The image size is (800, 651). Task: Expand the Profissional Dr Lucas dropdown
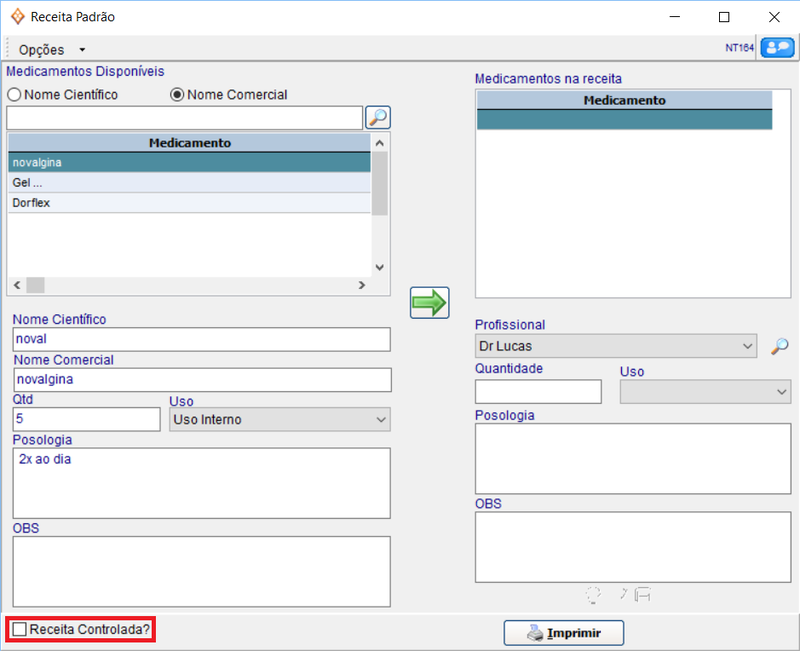pos(616,346)
